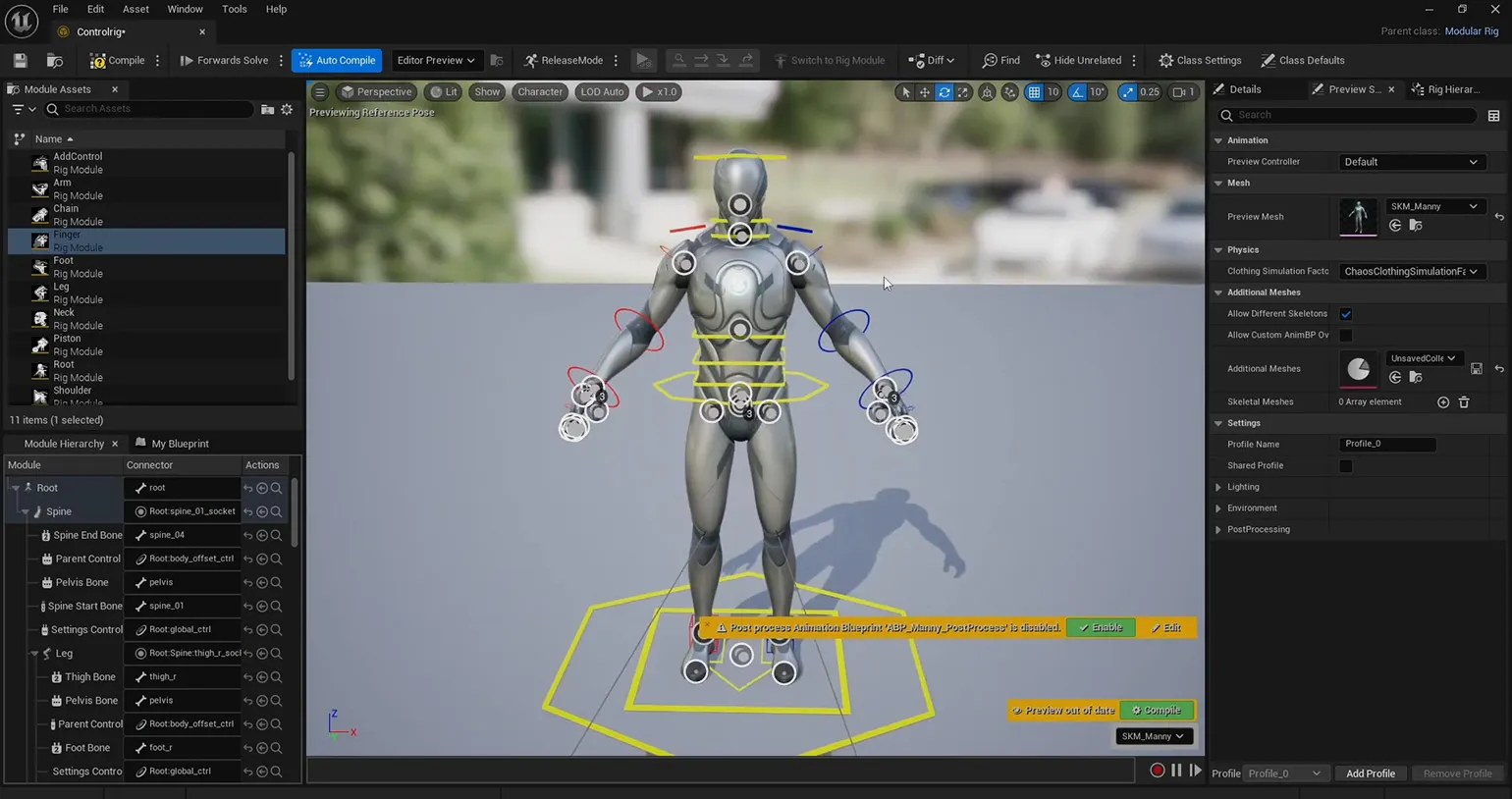
Task: Toggle Allow Different Skeletons checkbox
Action: [1346, 314]
